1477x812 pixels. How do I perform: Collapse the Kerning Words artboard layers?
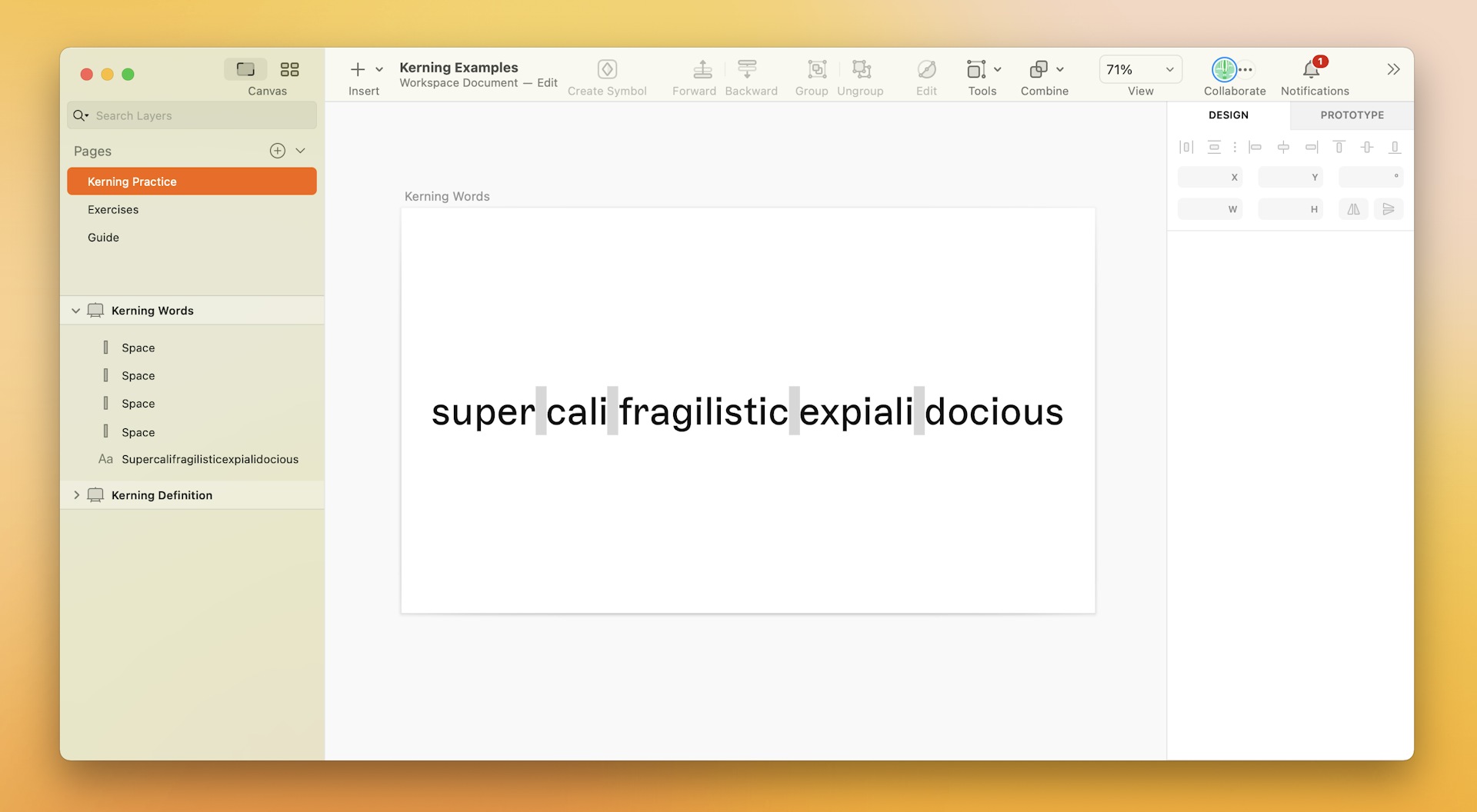(76, 310)
